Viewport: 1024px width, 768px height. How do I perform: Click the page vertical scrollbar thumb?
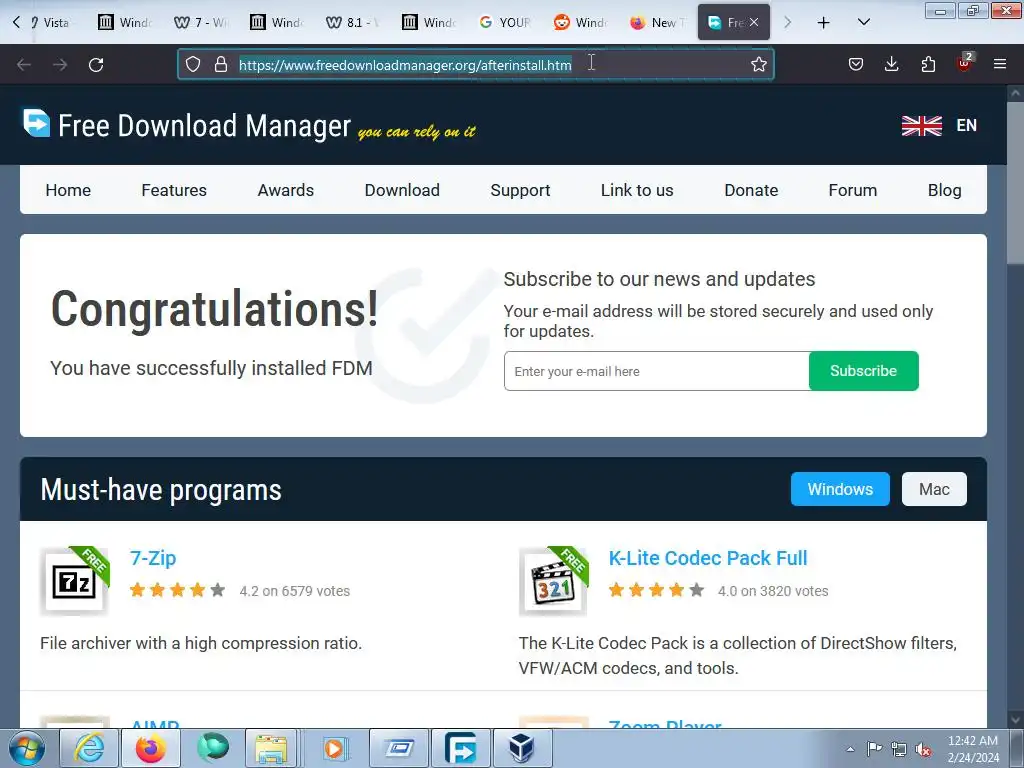1015,183
